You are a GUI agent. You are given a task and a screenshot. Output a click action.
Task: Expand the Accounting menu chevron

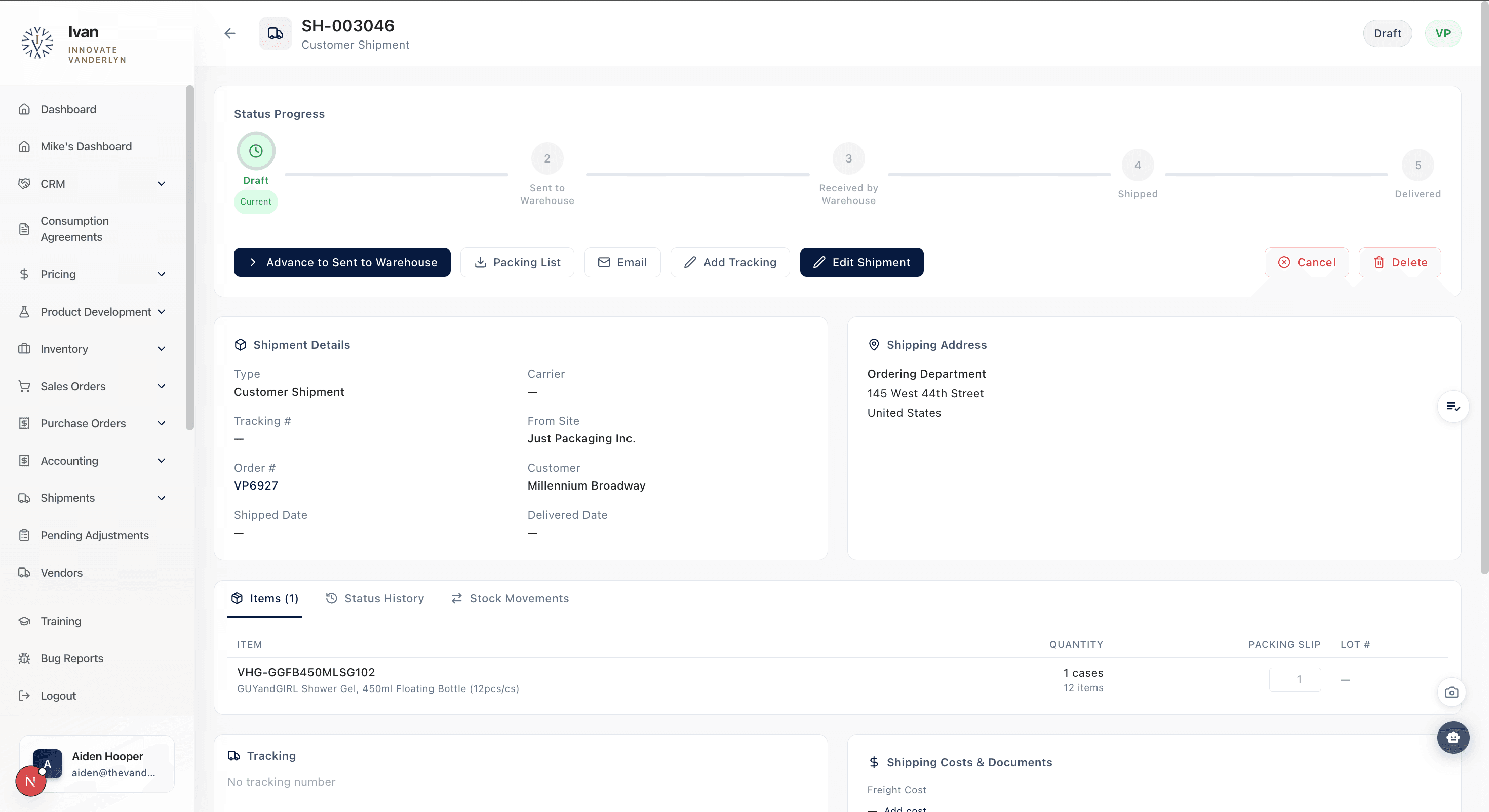coord(162,461)
